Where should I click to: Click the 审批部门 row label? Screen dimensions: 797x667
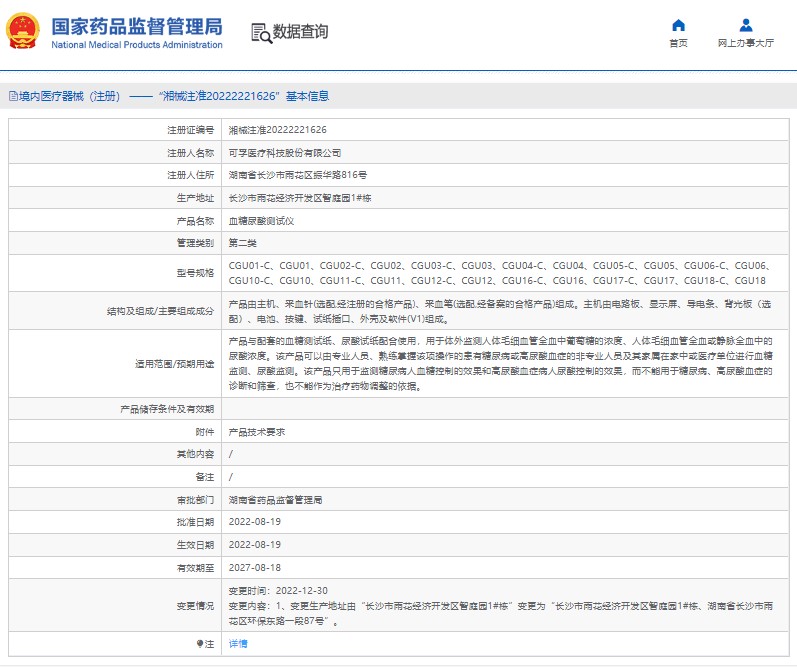point(195,500)
